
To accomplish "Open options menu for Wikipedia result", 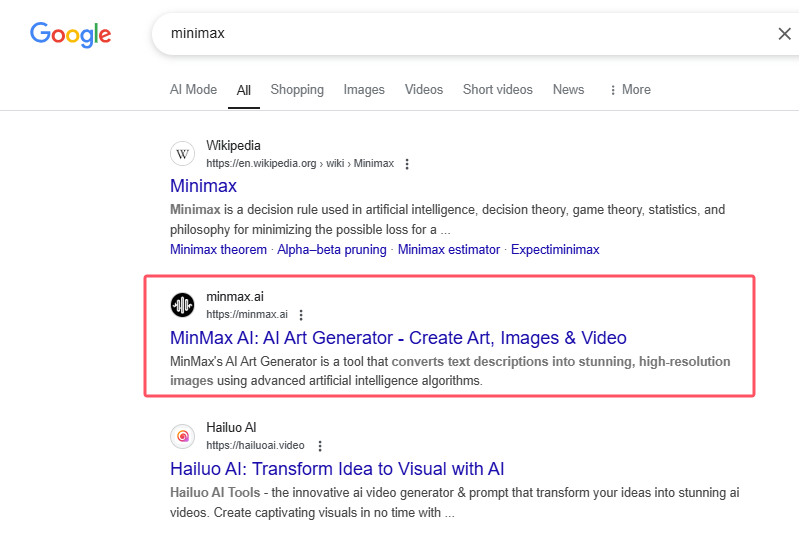I will click(407, 164).
